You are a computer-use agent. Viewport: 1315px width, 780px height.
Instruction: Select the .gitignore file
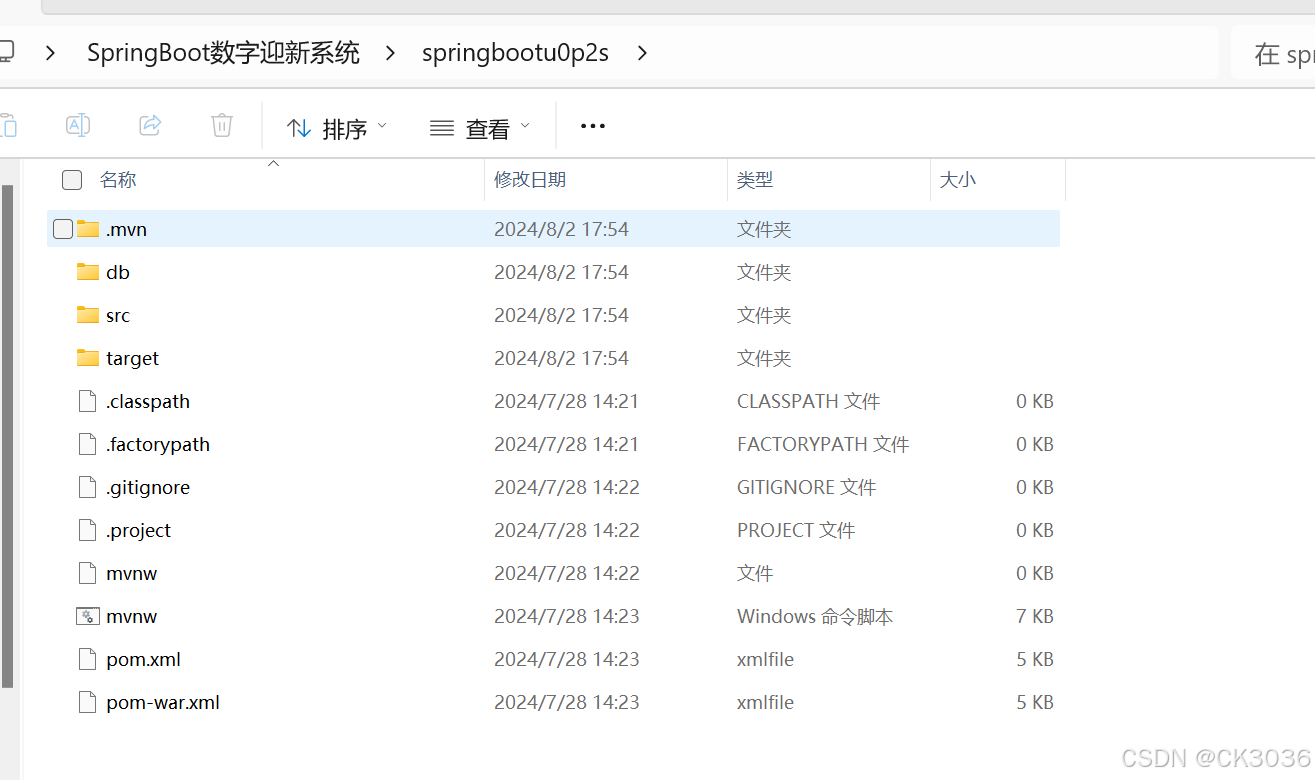pos(148,487)
